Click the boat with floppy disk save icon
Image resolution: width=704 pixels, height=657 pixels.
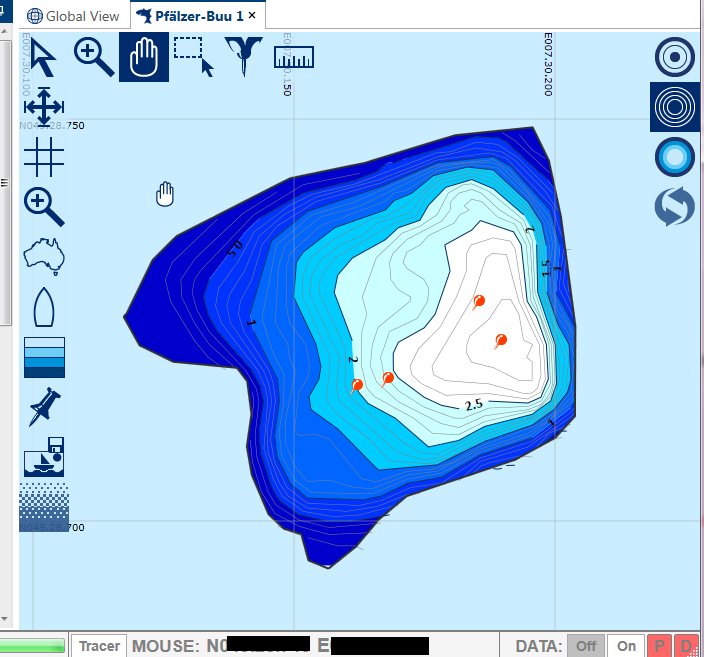(x=44, y=457)
